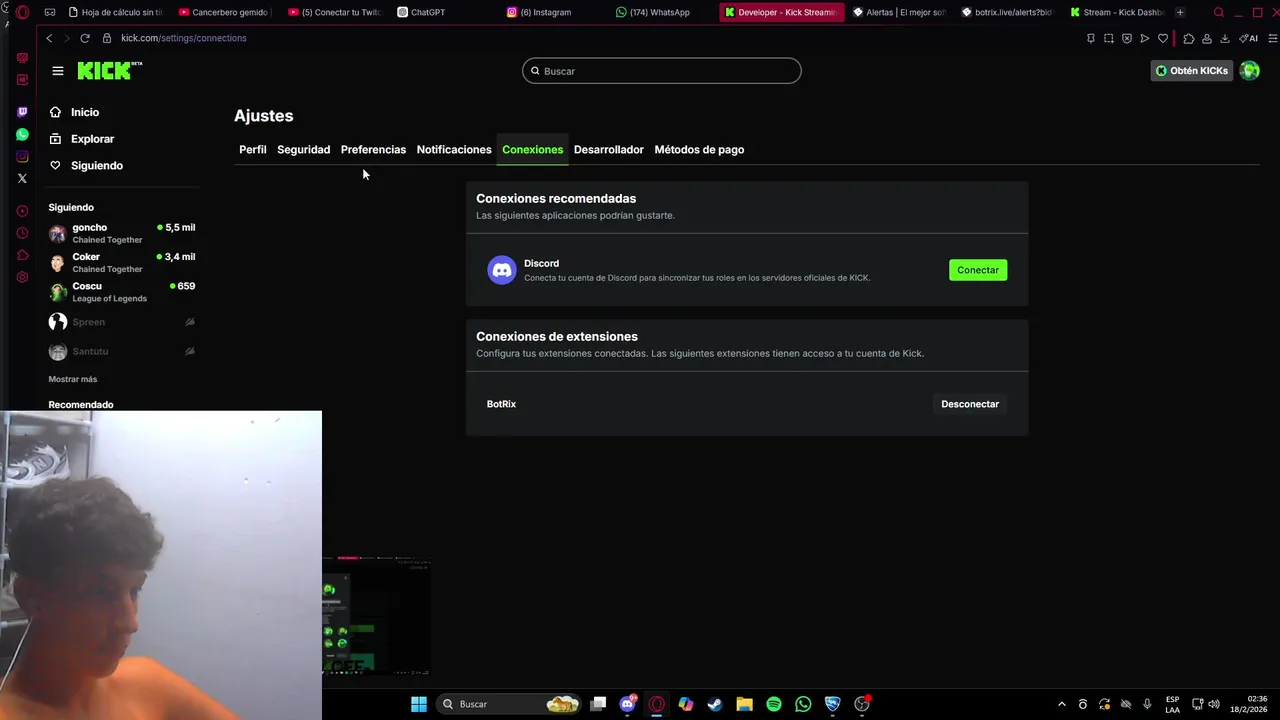Switch to Stream - Kick Dashboard tab
The image size is (1280, 720).
1118,12
